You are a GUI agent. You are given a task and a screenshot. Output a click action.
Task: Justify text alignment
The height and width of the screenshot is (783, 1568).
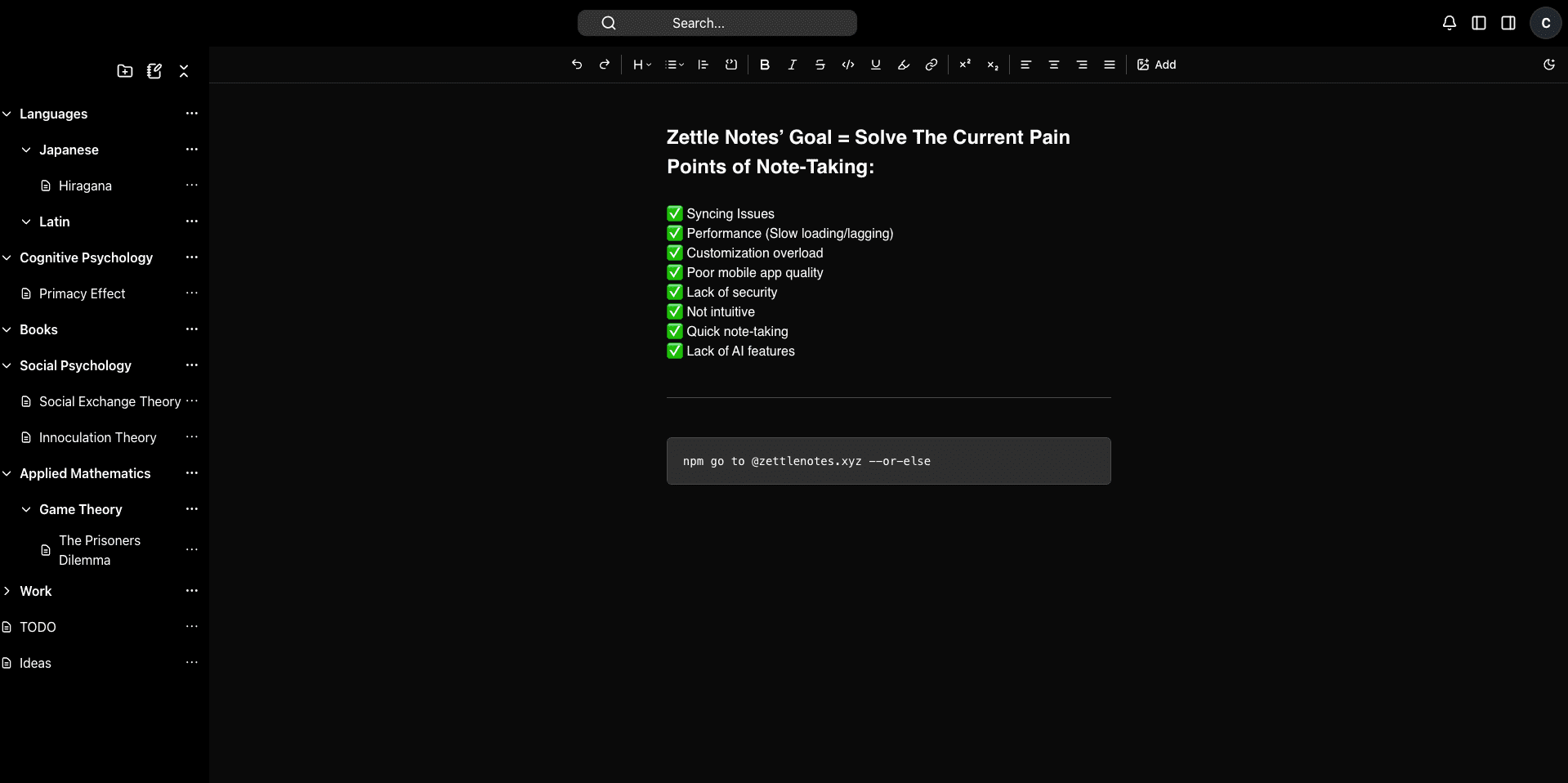click(x=1110, y=65)
